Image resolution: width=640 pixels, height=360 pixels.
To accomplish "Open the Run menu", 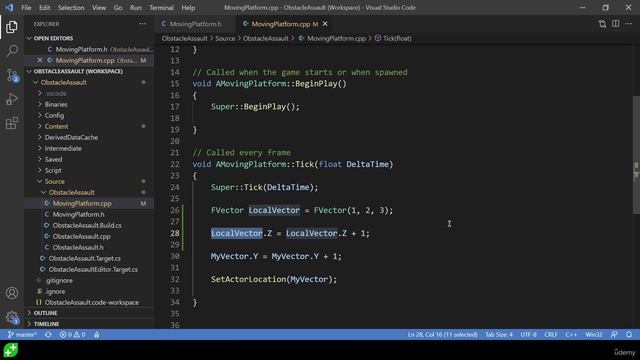I will [x=136, y=8].
